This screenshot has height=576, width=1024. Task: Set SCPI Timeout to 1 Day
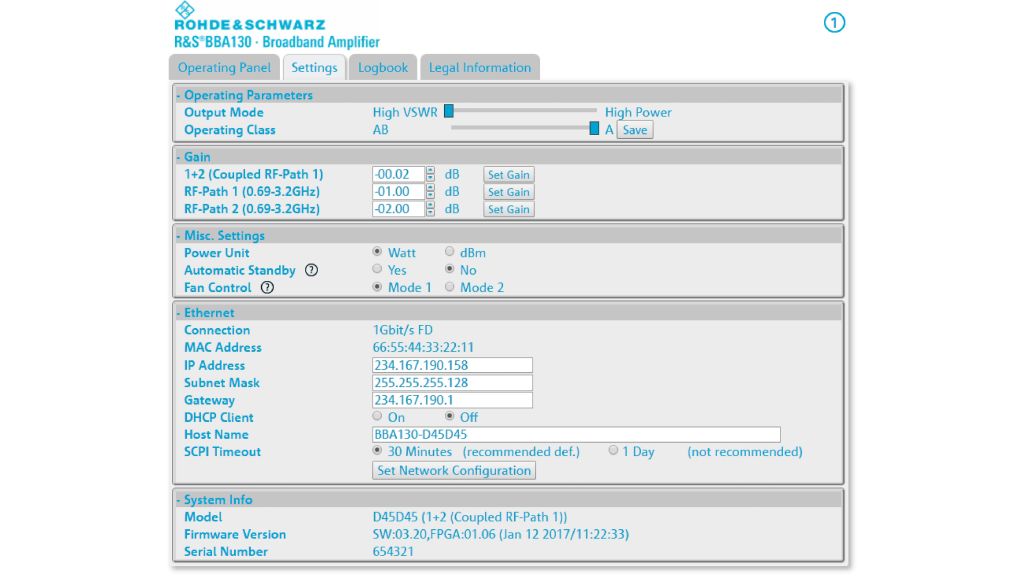click(614, 451)
